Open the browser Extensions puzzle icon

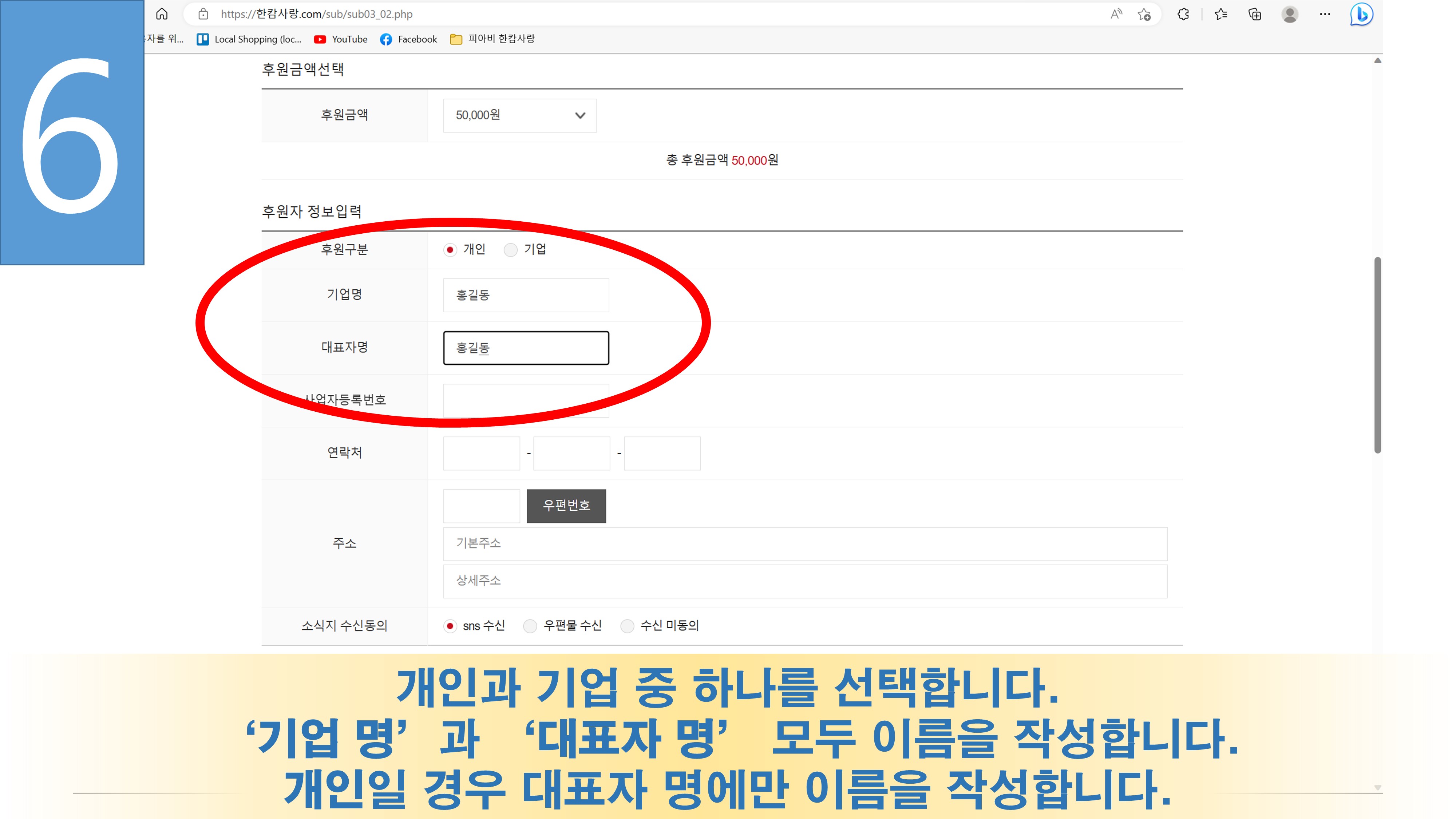click(x=1183, y=14)
